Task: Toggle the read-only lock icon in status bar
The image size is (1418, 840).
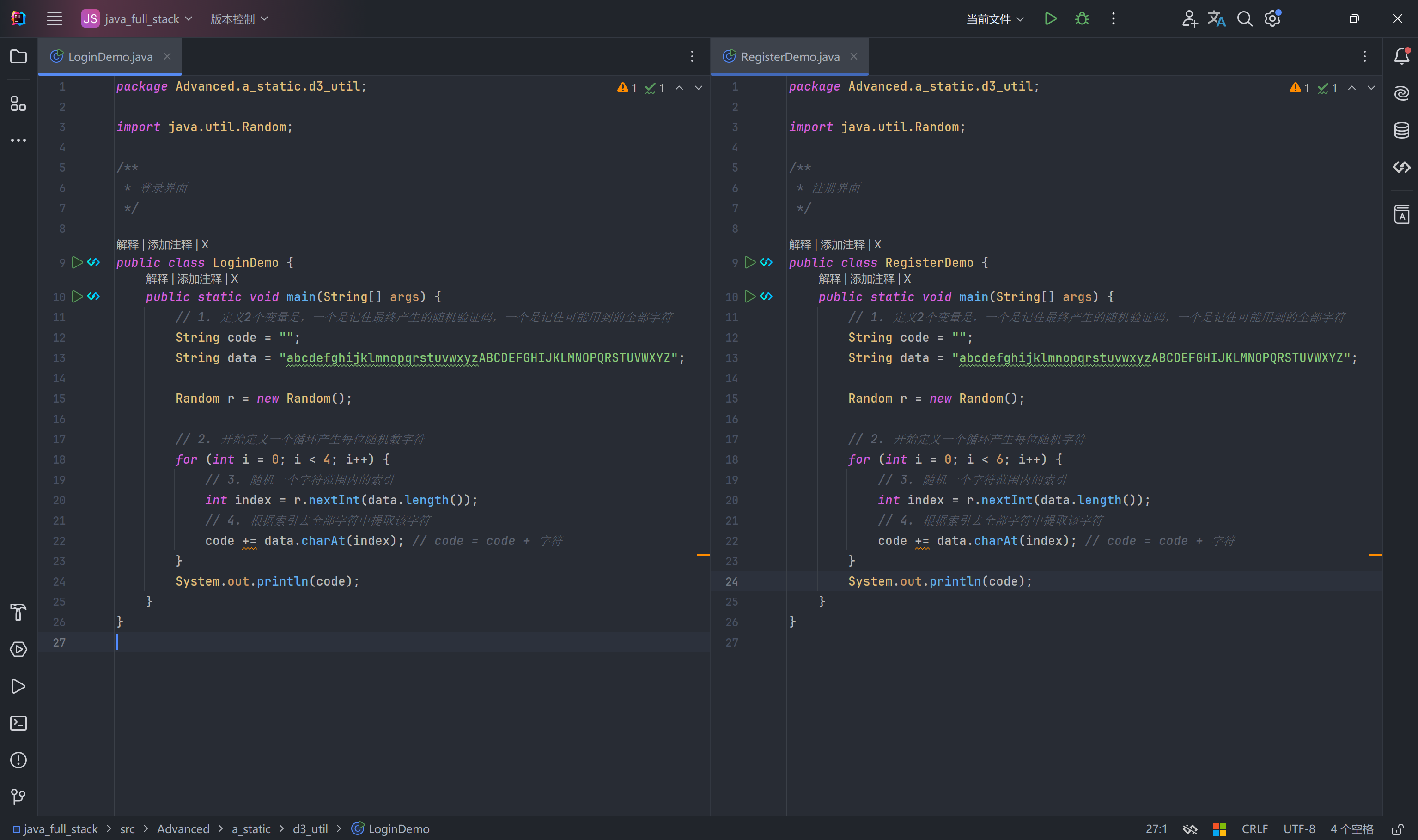Action: (x=1397, y=829)
